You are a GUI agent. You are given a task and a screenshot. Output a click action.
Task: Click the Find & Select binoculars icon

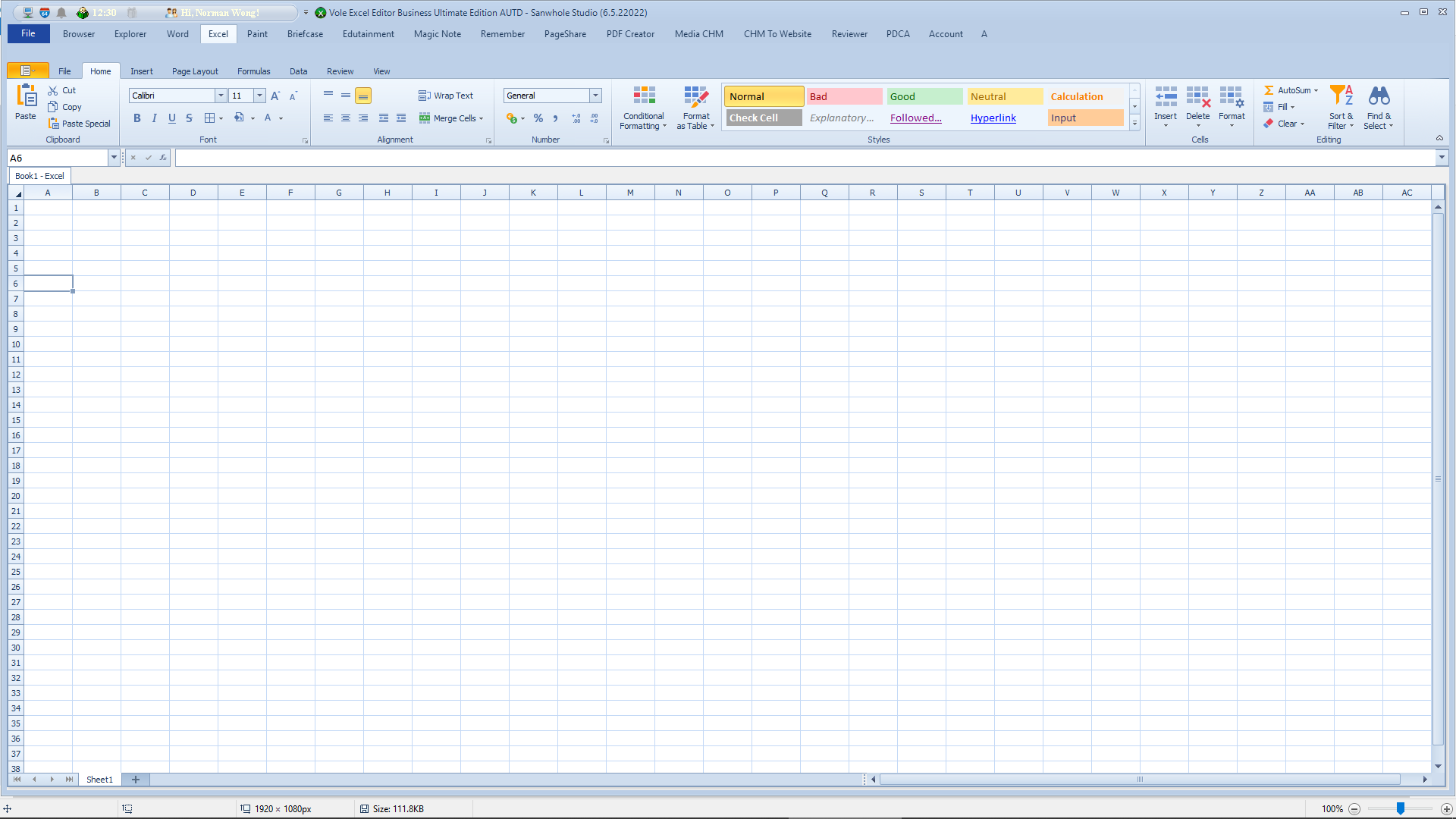click(1379, 107)
